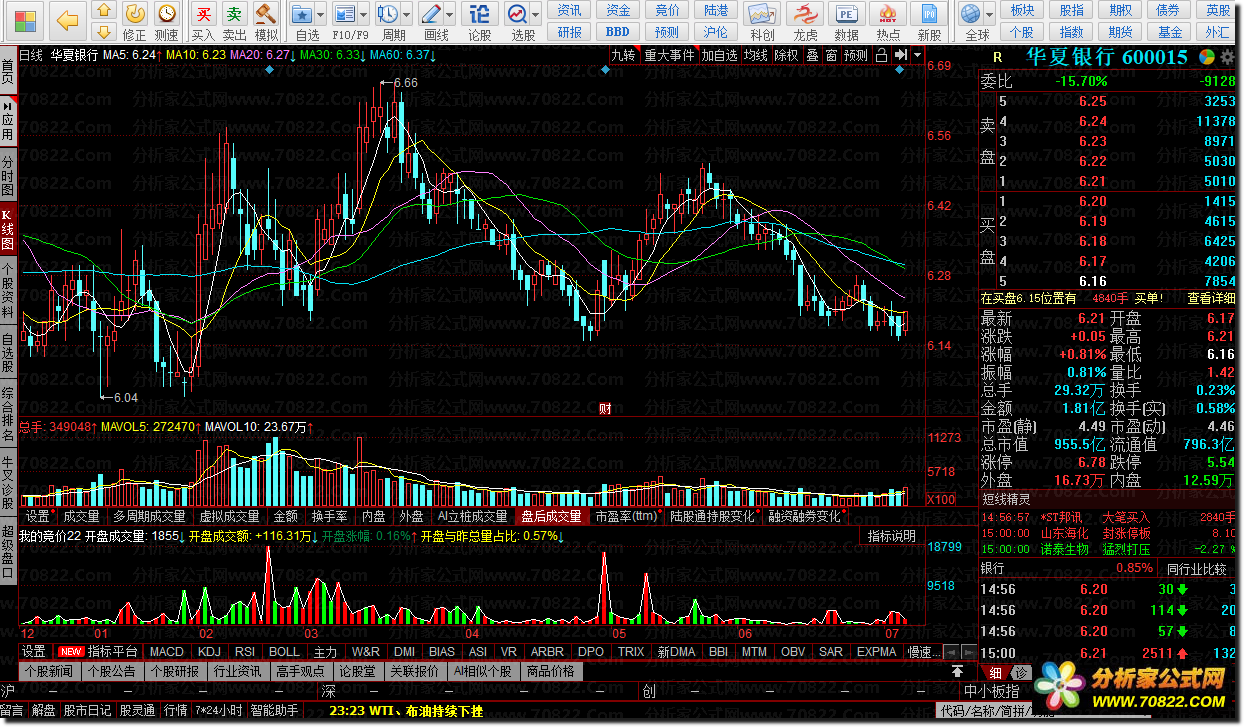
Task: Click the 资讯 button
Action: (x=570, y=10)
